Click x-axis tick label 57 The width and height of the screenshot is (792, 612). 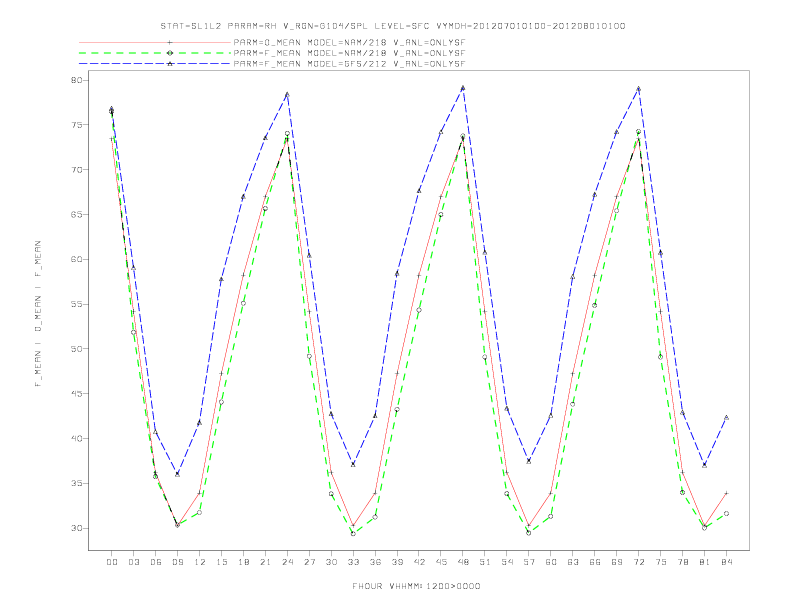tap(529, 562)
